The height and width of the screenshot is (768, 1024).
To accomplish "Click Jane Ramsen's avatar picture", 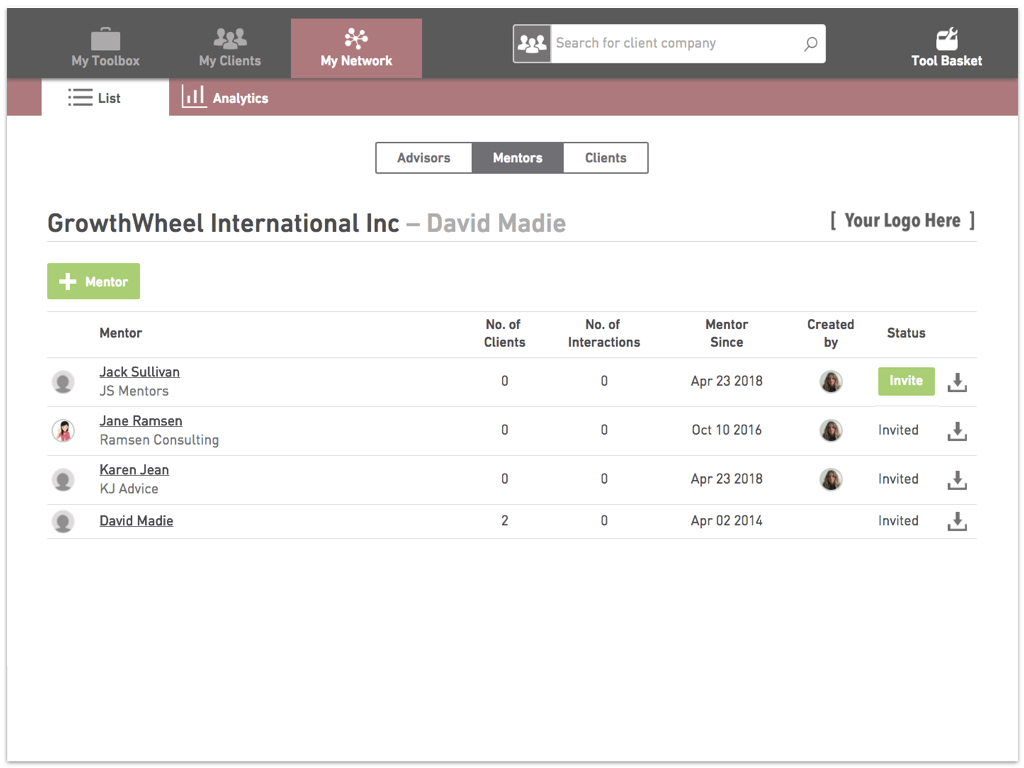I will (63, 431).
